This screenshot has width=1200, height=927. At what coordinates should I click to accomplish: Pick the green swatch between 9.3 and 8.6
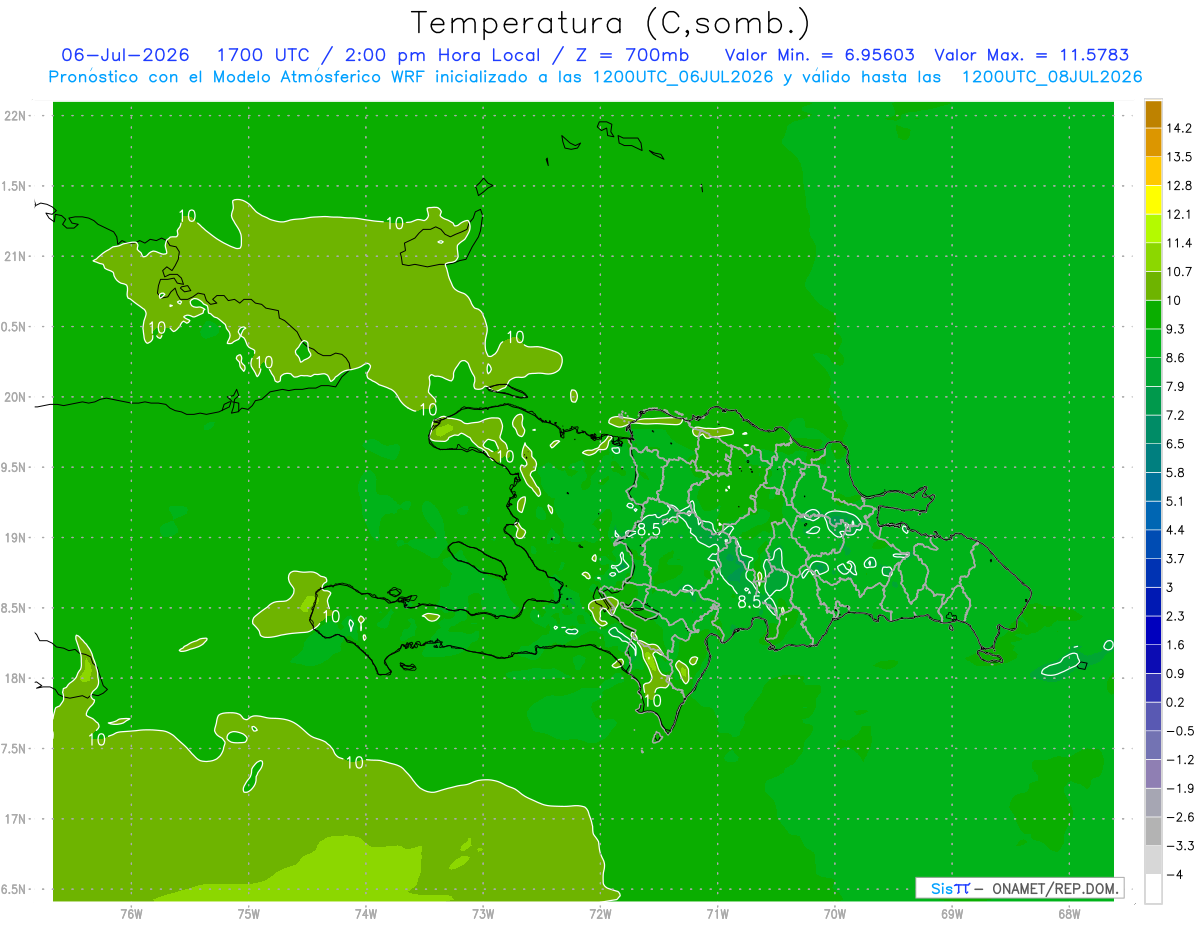tap(1153, 343)
